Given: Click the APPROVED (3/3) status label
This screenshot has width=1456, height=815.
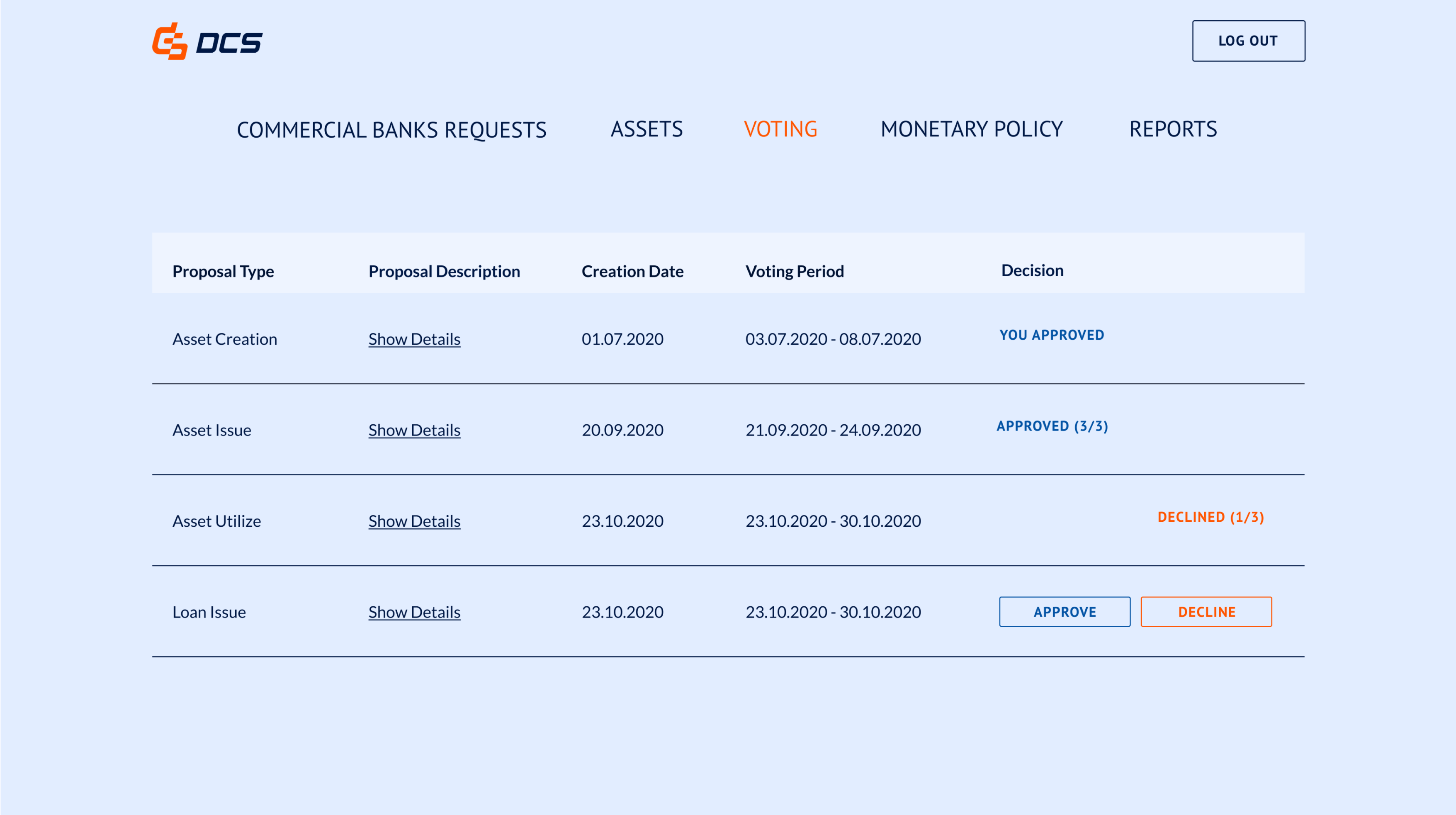Looking at the screenshot, I should 1052,426.
